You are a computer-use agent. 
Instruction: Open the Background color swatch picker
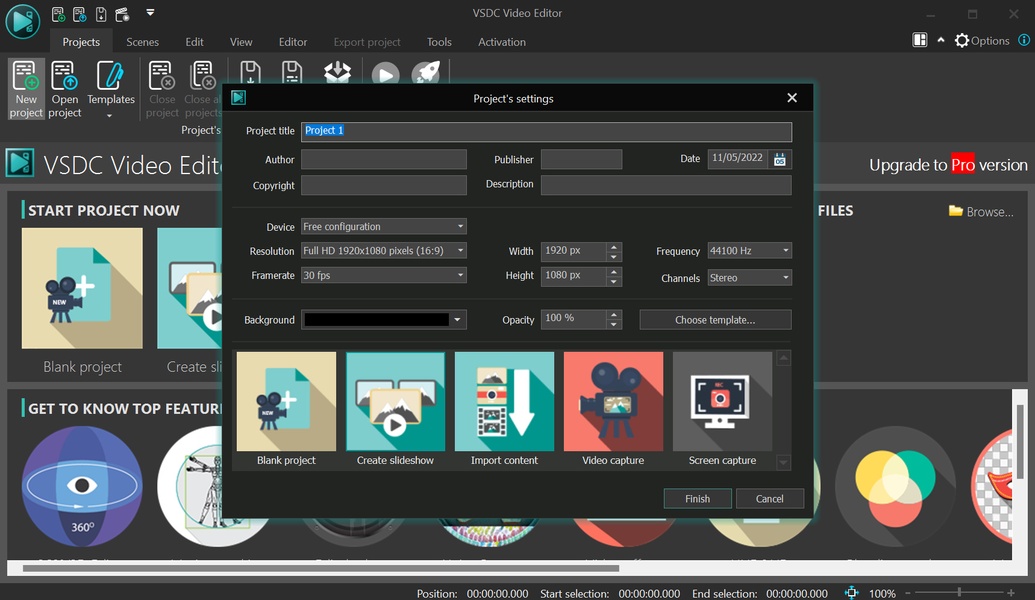point(384,320)
